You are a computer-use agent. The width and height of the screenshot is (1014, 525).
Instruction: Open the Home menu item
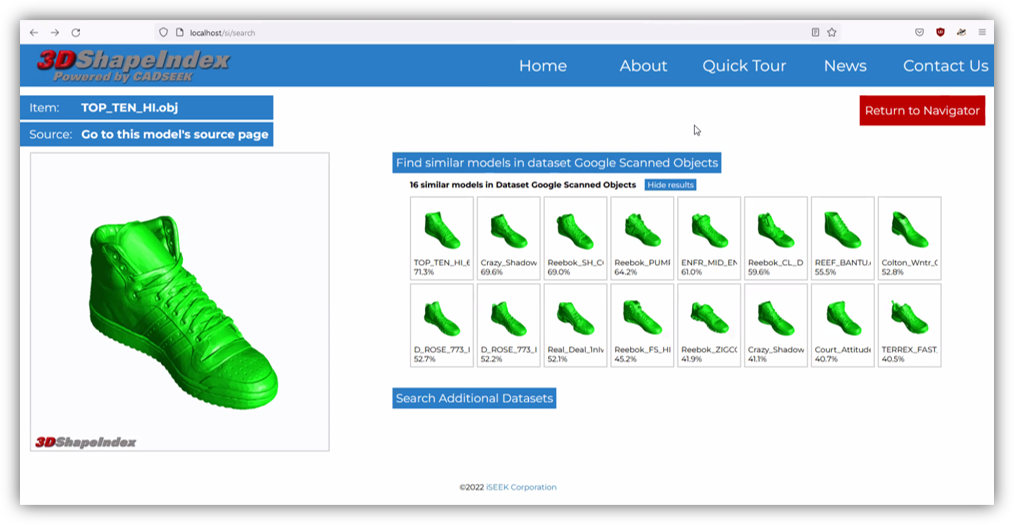[542, 66]
